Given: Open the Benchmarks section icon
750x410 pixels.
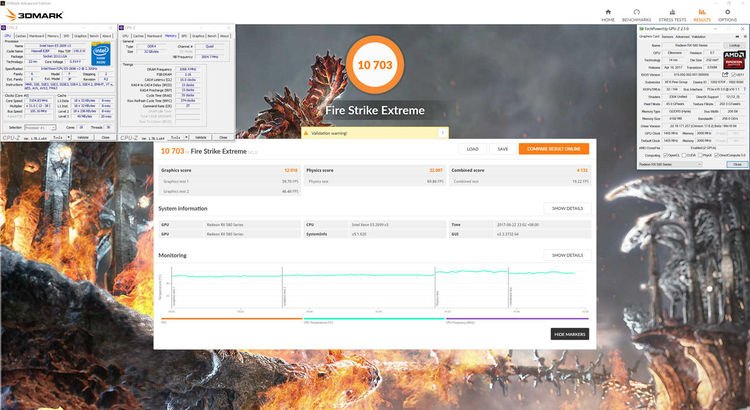Looking at the screenshot, I should tap(637, 12).
